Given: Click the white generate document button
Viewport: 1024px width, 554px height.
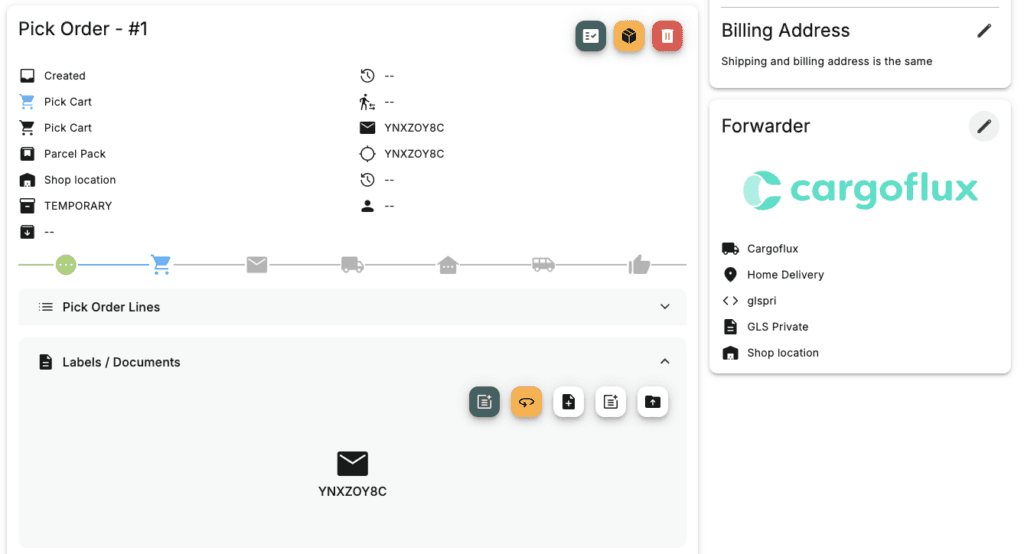Looking at the screenshot, I should tap(610, 402).
